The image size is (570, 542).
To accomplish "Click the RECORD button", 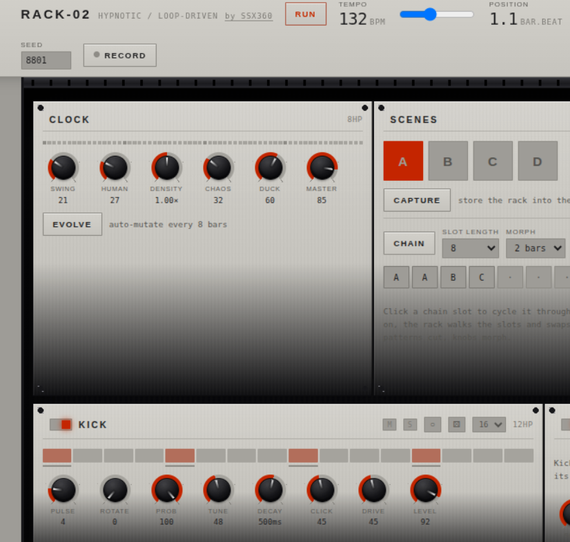I will (120, 55).
